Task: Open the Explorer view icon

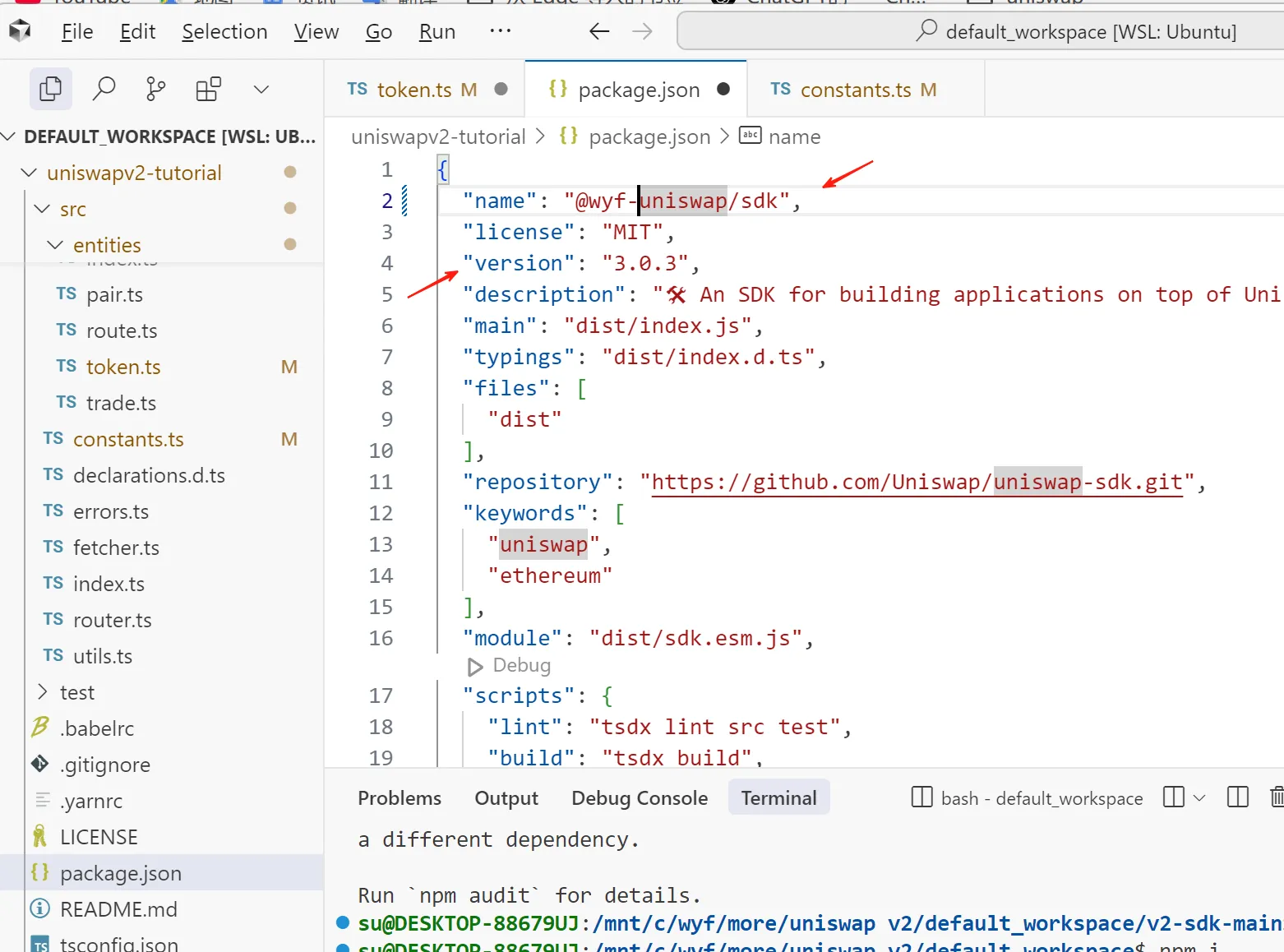Action: coord(50,89)
